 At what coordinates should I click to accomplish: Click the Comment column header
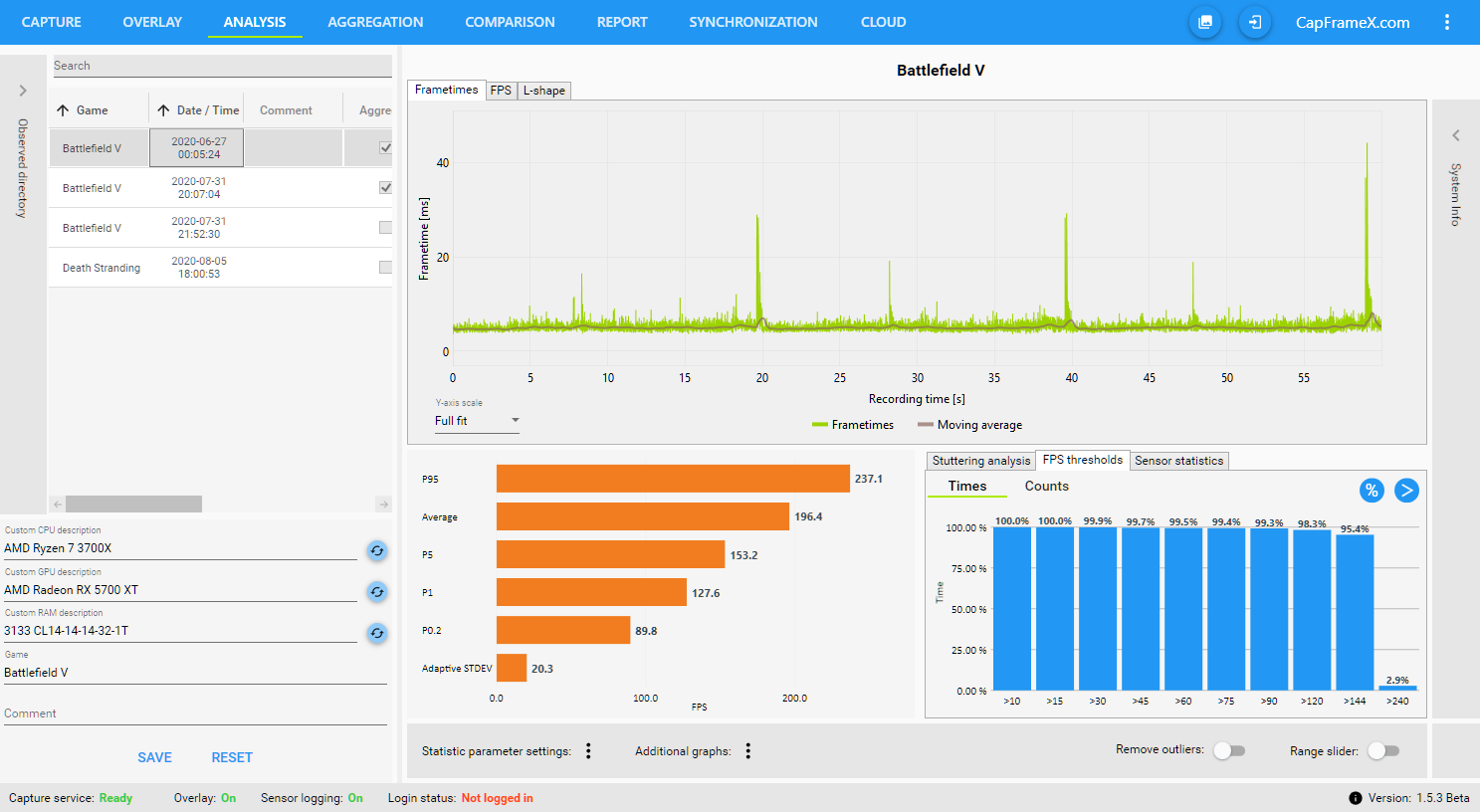coord(286,110)
